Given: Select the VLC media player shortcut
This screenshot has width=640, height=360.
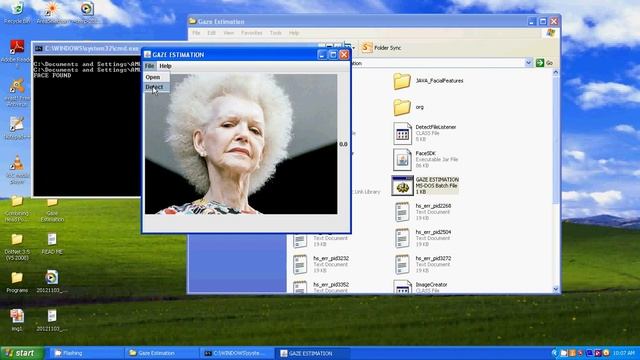Looking at the screenshot, I should (x=17, y=169).
